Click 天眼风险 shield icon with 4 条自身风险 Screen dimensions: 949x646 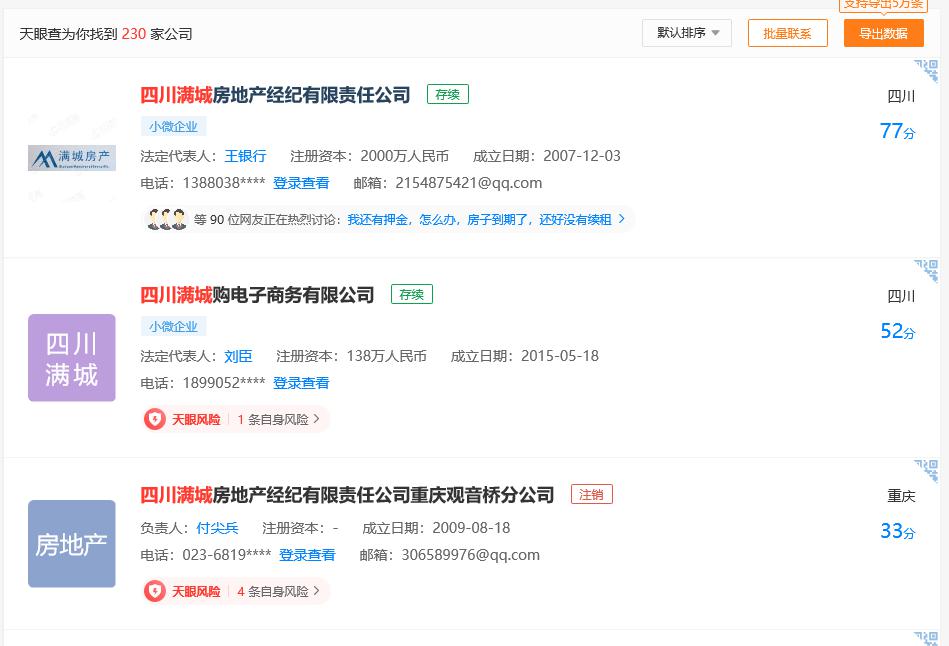(x=154, y=591)
